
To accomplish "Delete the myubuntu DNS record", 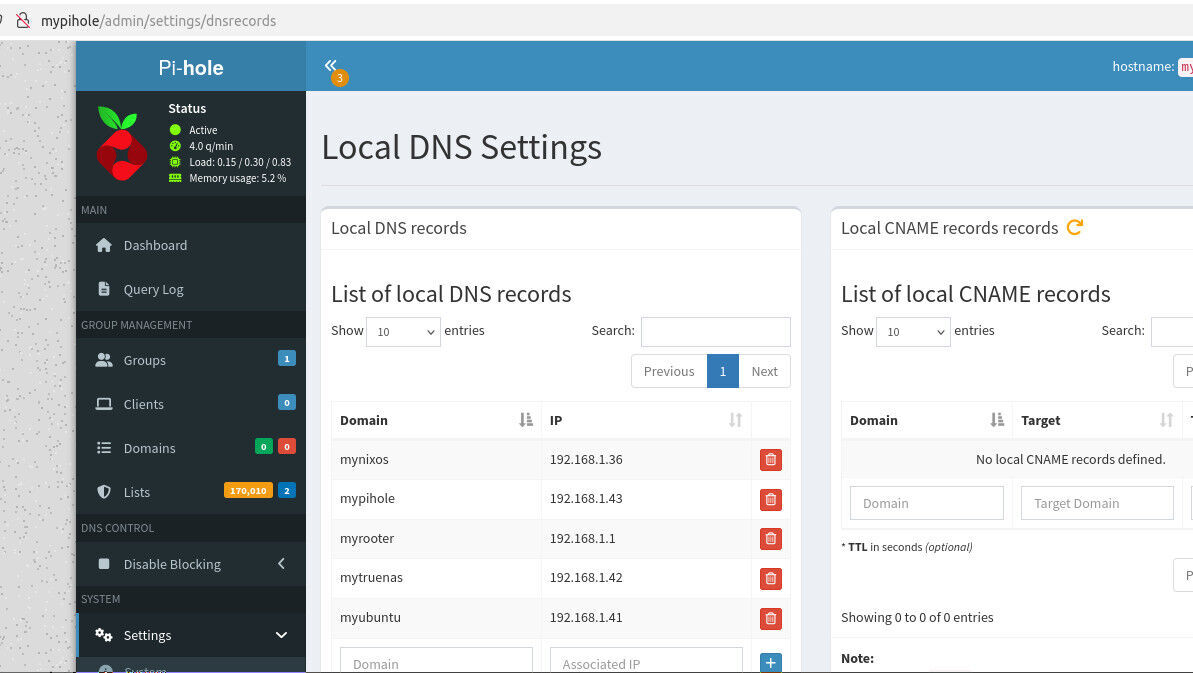I will 770,618.
